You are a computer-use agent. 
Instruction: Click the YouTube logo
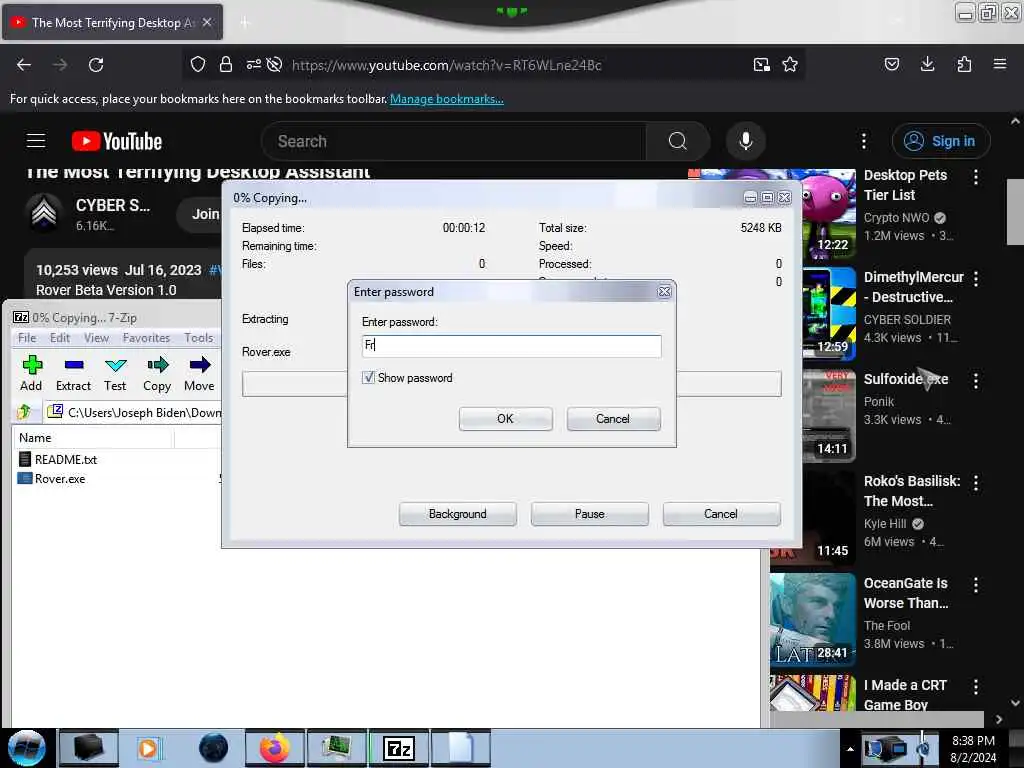pos(117,141)
